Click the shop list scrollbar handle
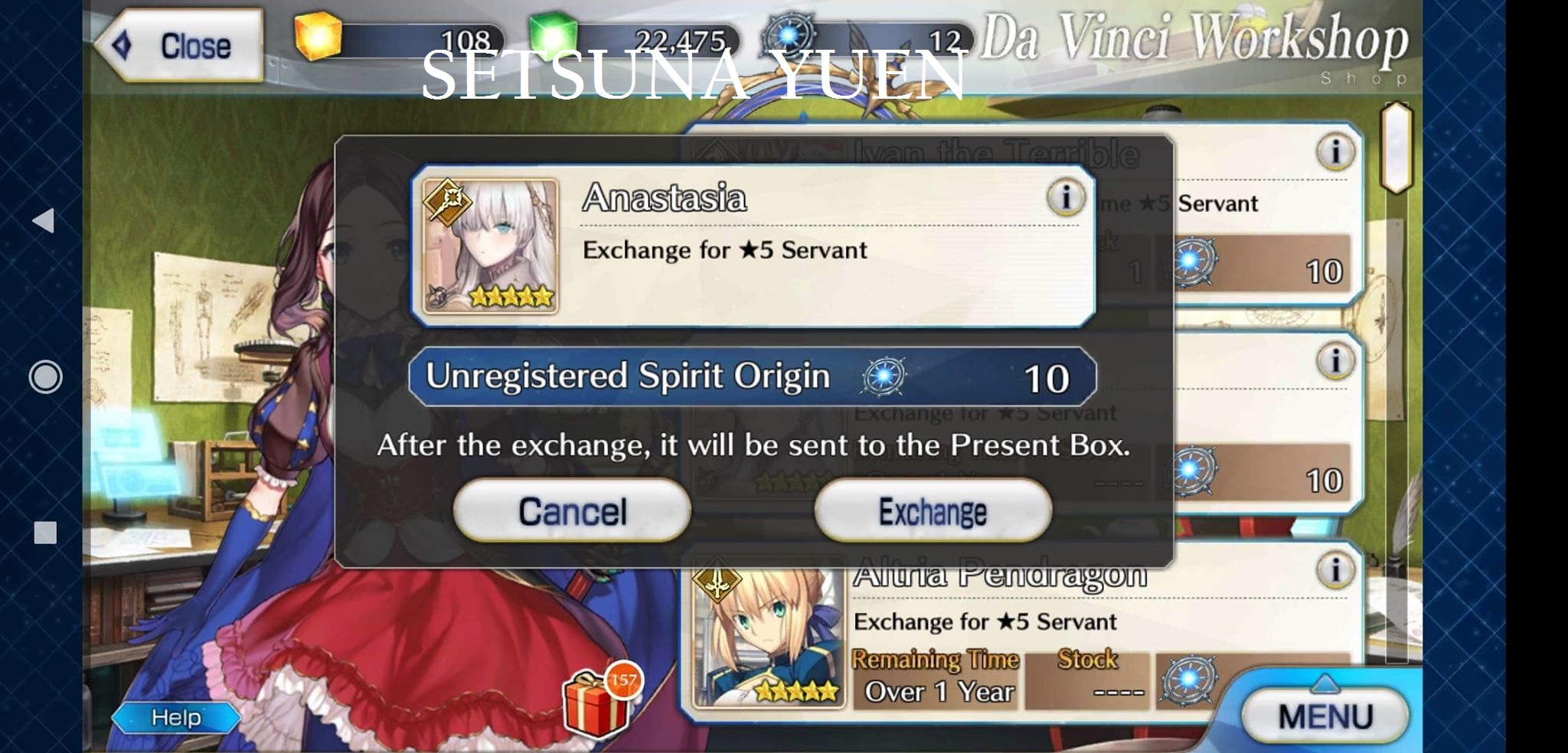Image resolution: width=1568 pixels, height=753 pixels. point(1397,147)
